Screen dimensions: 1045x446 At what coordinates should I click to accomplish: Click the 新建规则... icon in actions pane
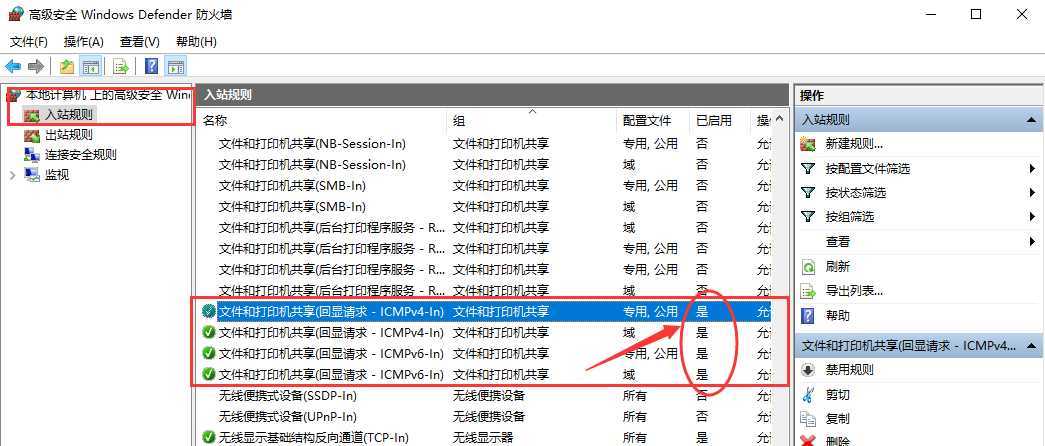click(808, 144)
